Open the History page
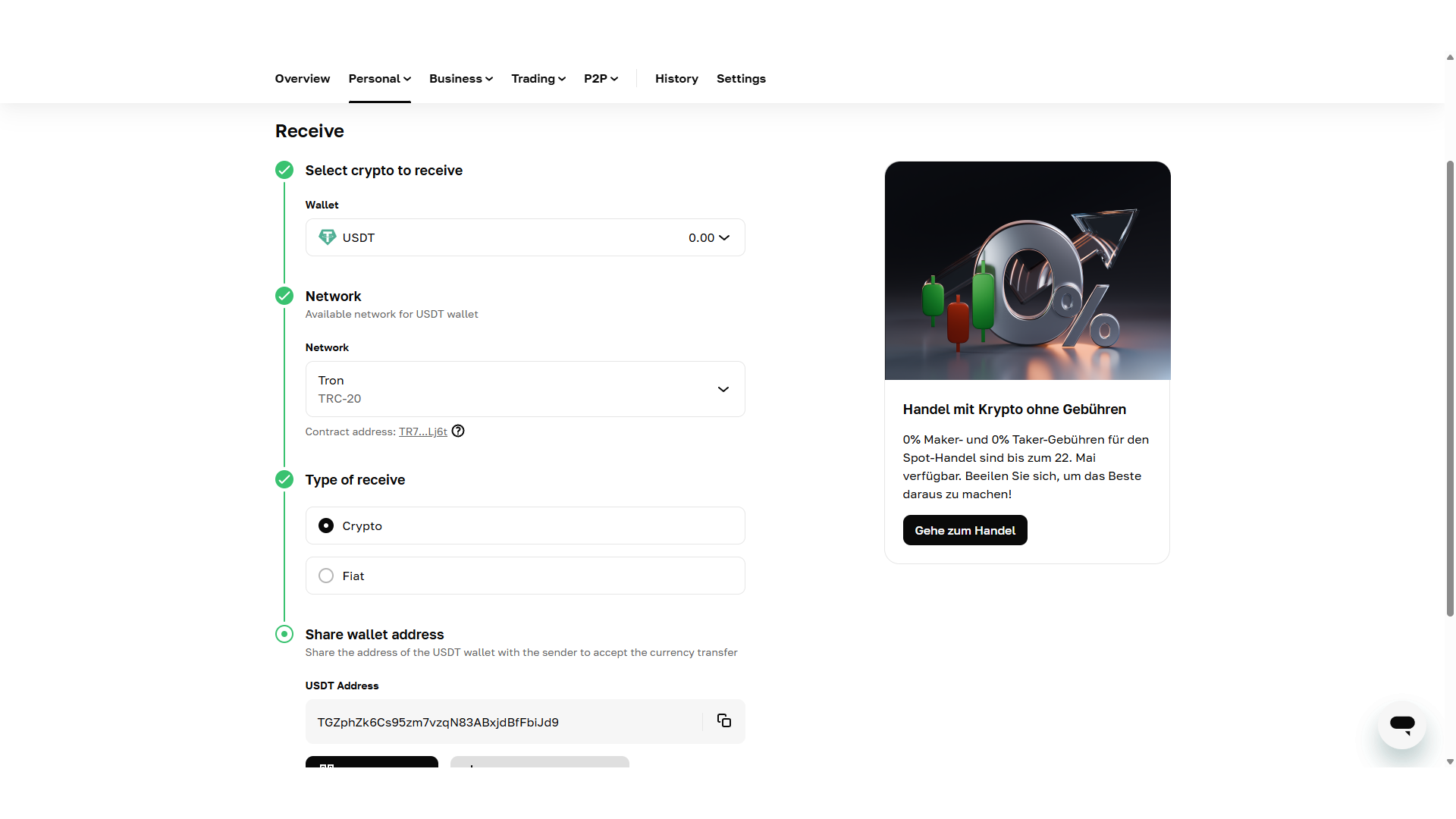This screenshot has width=1456, height=819. 676,79
